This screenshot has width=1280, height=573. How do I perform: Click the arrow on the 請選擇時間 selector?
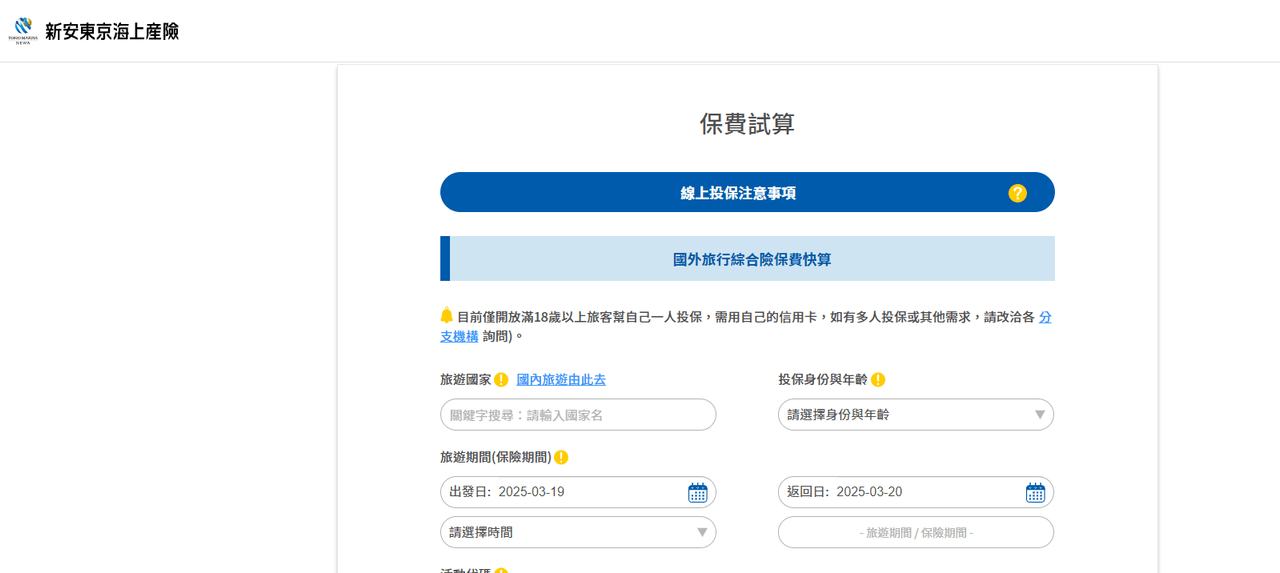pyautogui.click(x=702, y=533)
